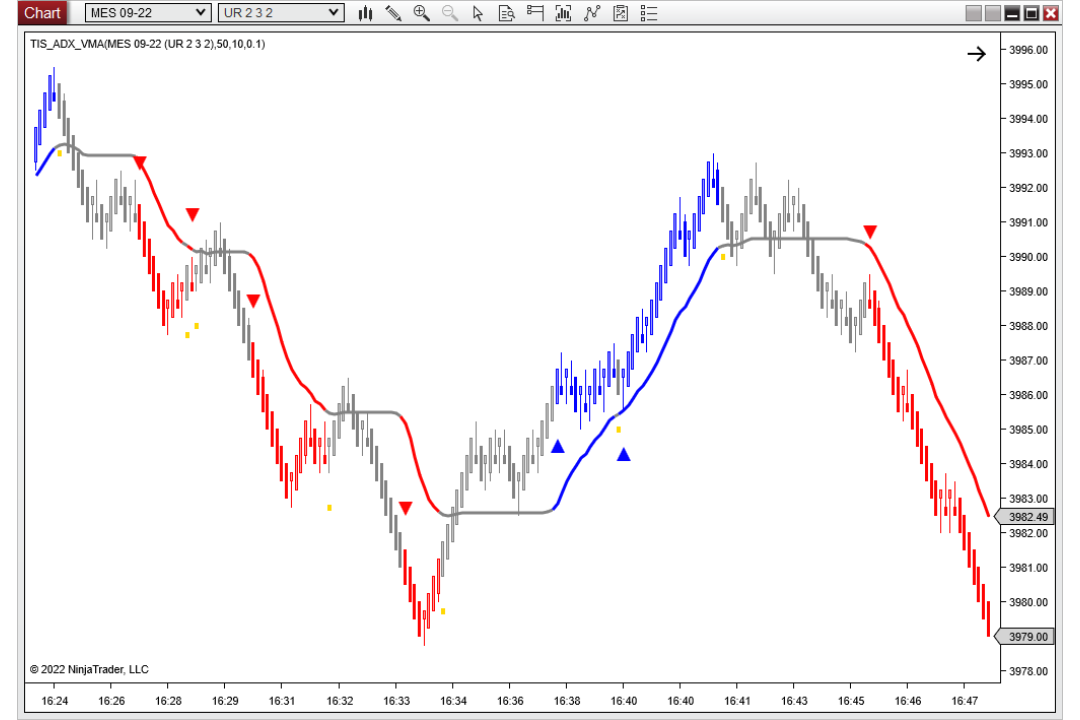
Task: Show the data box icon
Action: (506, 13)
